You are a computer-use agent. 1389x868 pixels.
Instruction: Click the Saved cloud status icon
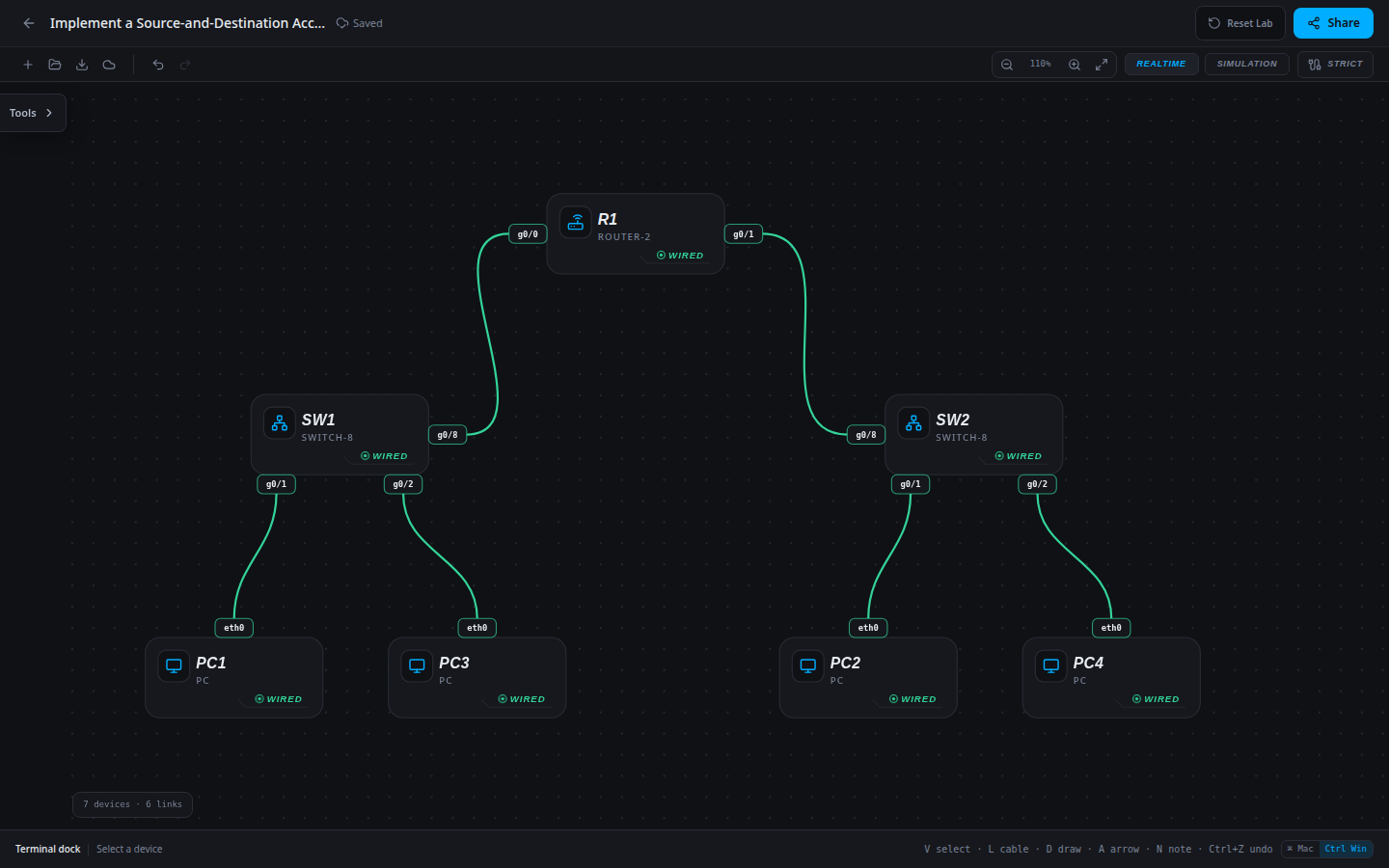point(342,23)
